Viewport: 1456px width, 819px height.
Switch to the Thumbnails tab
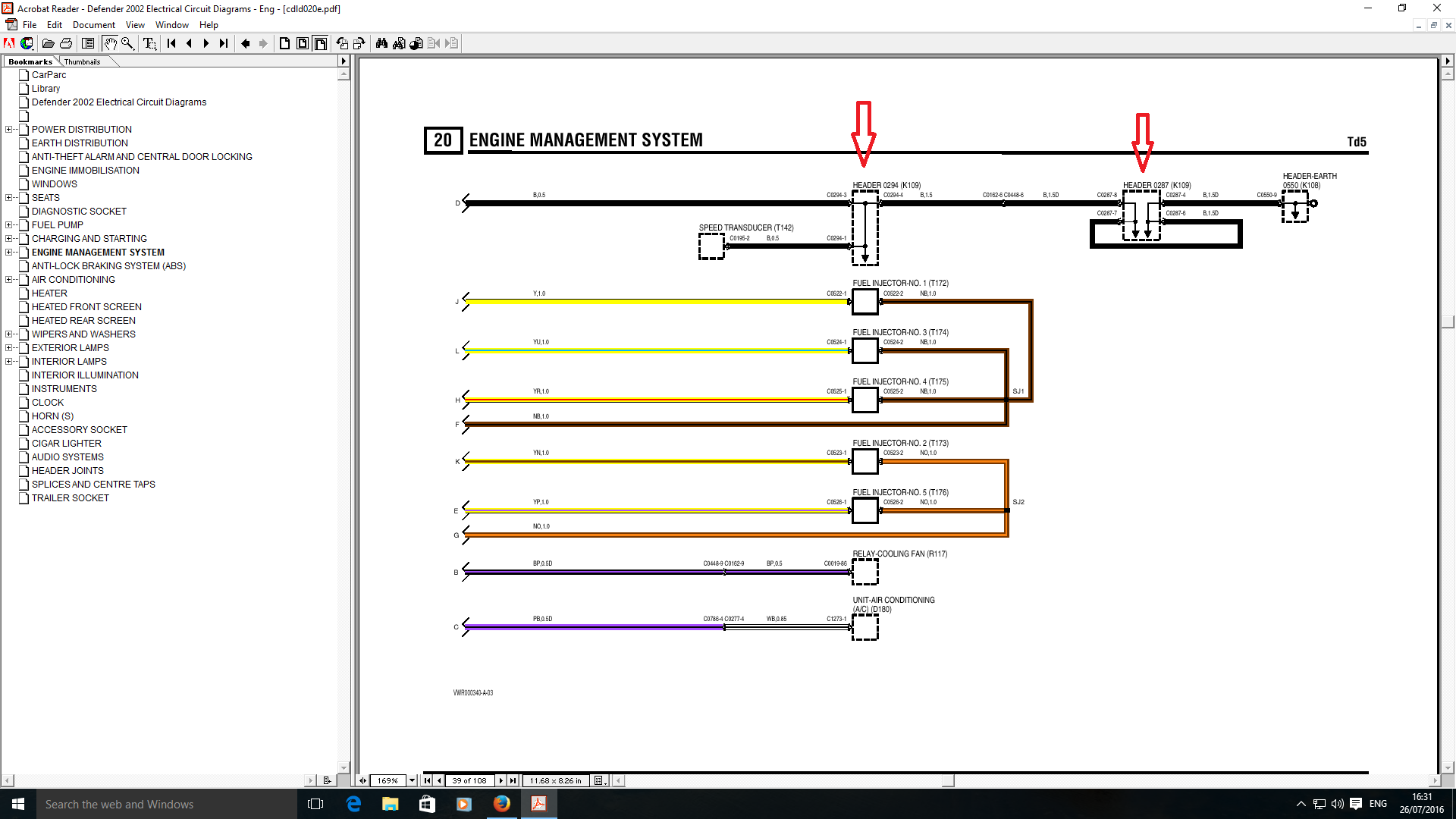pyautogui.click(x=82, y=61)
